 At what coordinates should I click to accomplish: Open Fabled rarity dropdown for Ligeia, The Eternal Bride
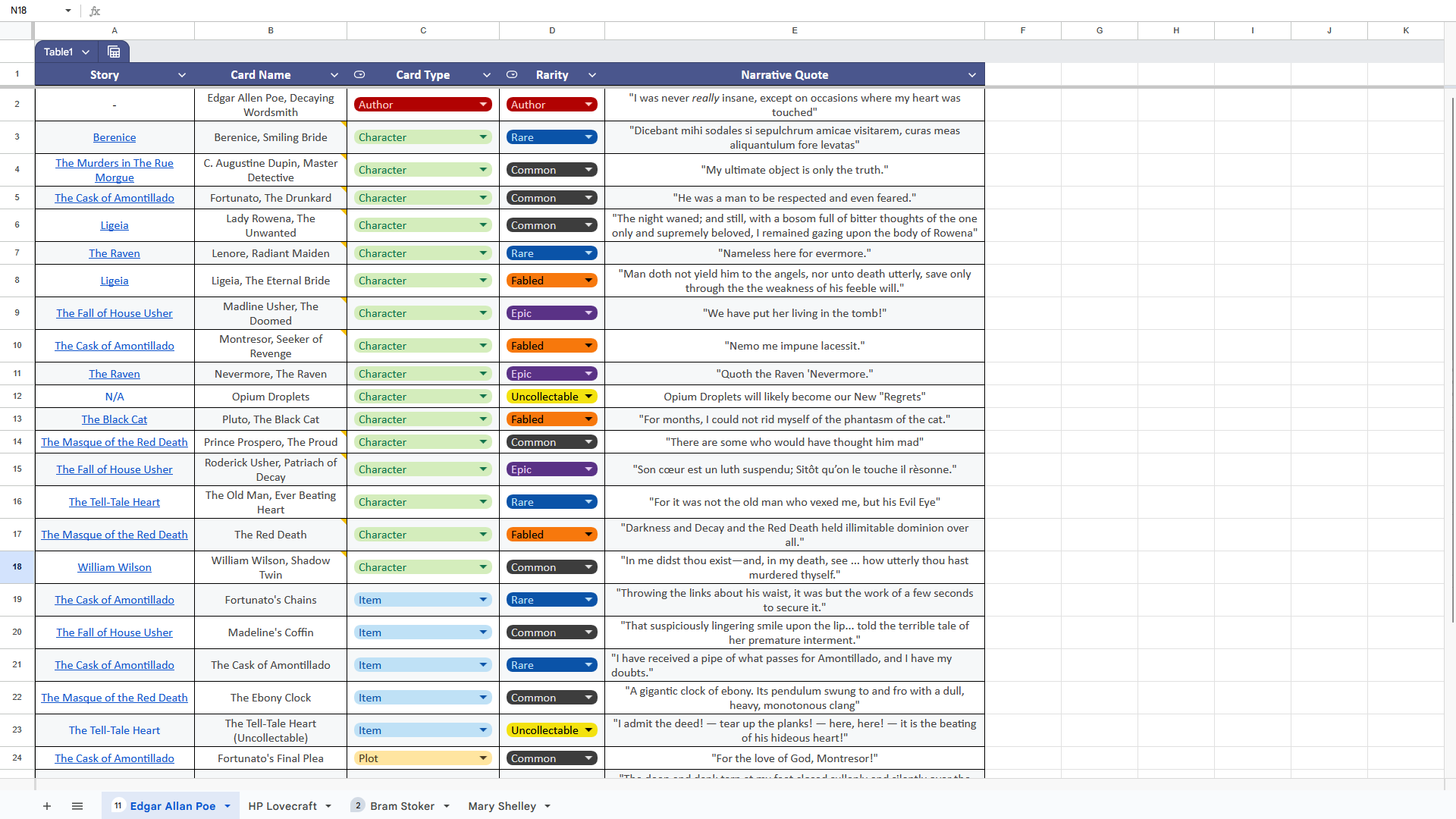tap(588, 281)
